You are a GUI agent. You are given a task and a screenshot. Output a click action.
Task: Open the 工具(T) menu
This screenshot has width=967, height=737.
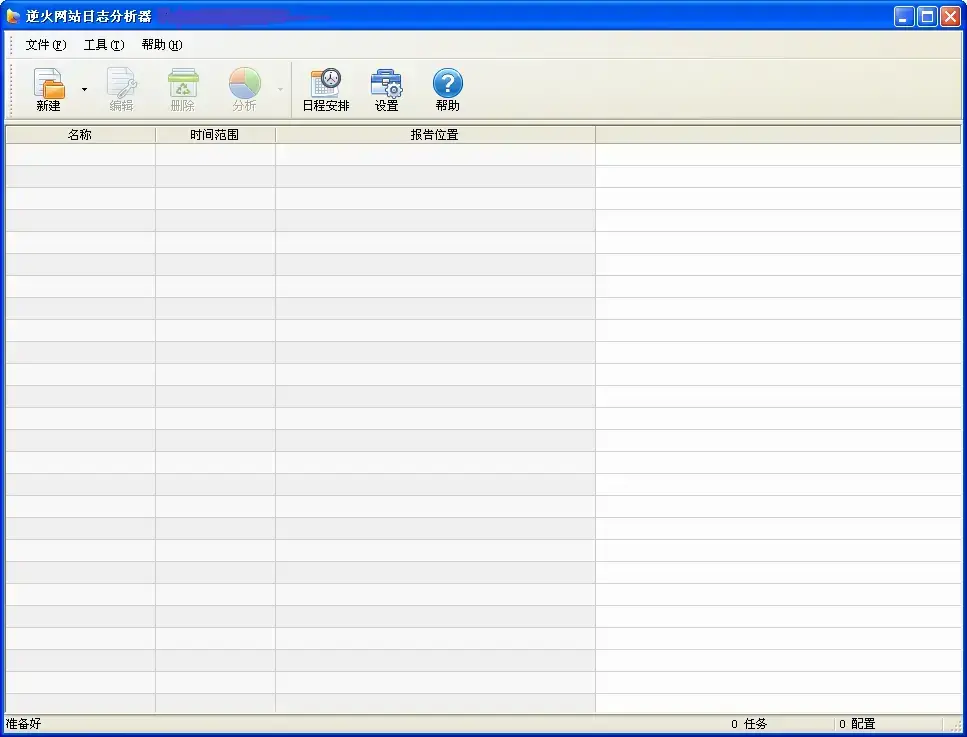point(104,44)
